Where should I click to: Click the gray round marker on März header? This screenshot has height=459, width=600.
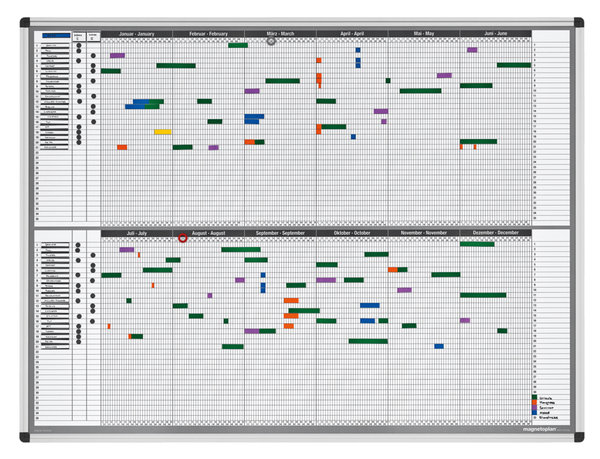(x=271, y=41)
